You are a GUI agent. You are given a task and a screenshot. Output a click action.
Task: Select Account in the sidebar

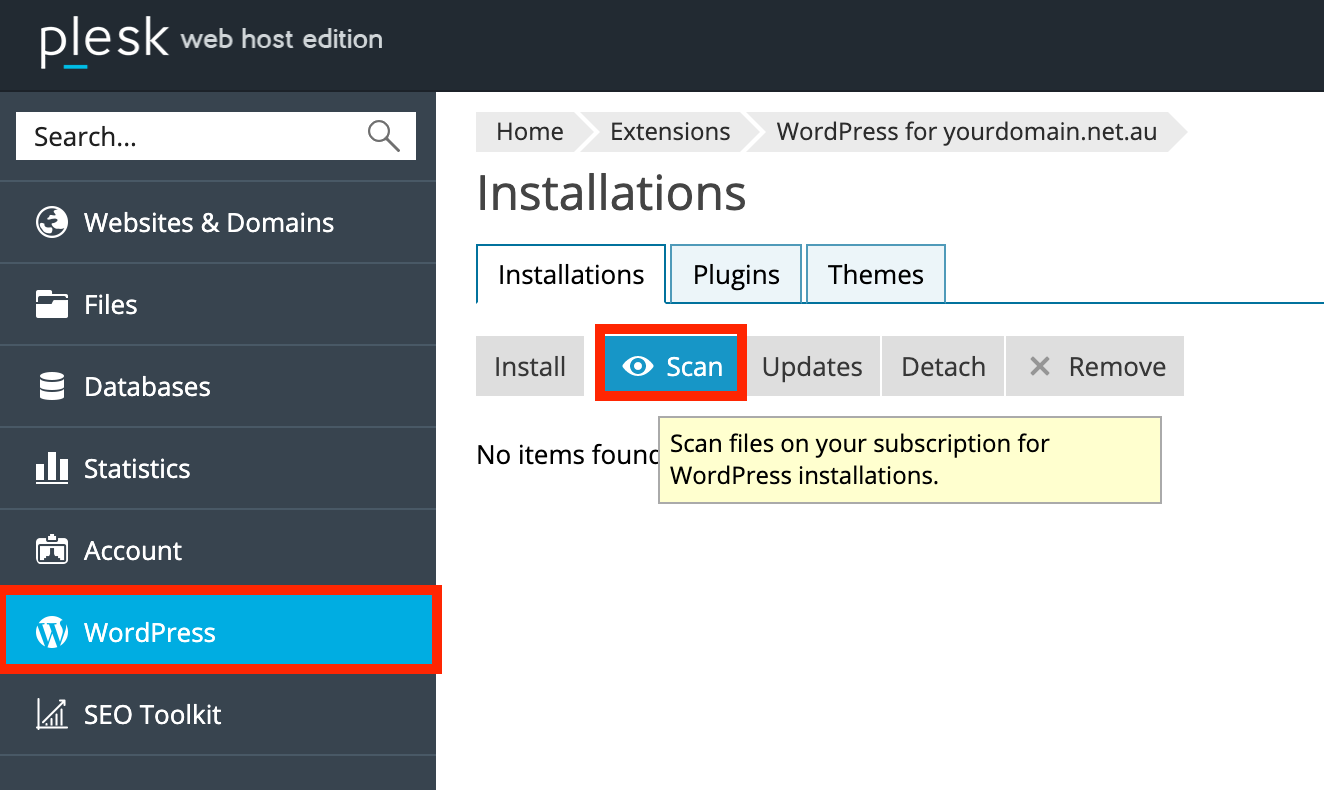pyautogui.click(x=218, y=550)
